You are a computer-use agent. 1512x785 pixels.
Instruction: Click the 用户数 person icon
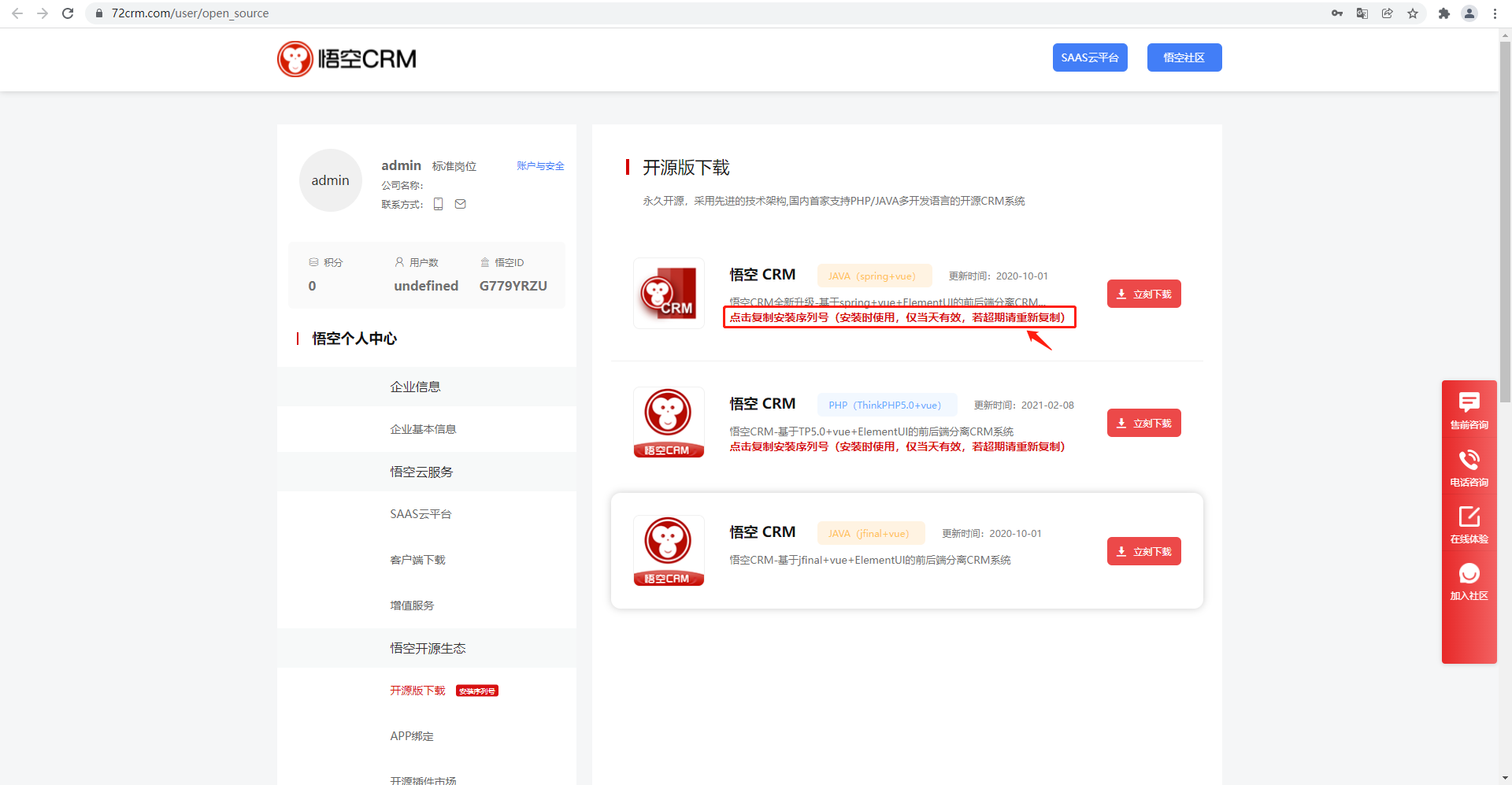399,262
